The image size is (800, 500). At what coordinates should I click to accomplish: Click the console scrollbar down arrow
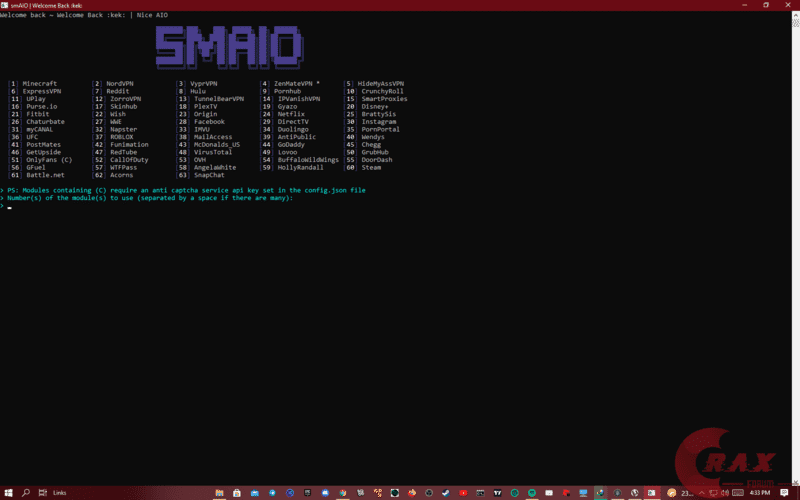tap(795, 482)
